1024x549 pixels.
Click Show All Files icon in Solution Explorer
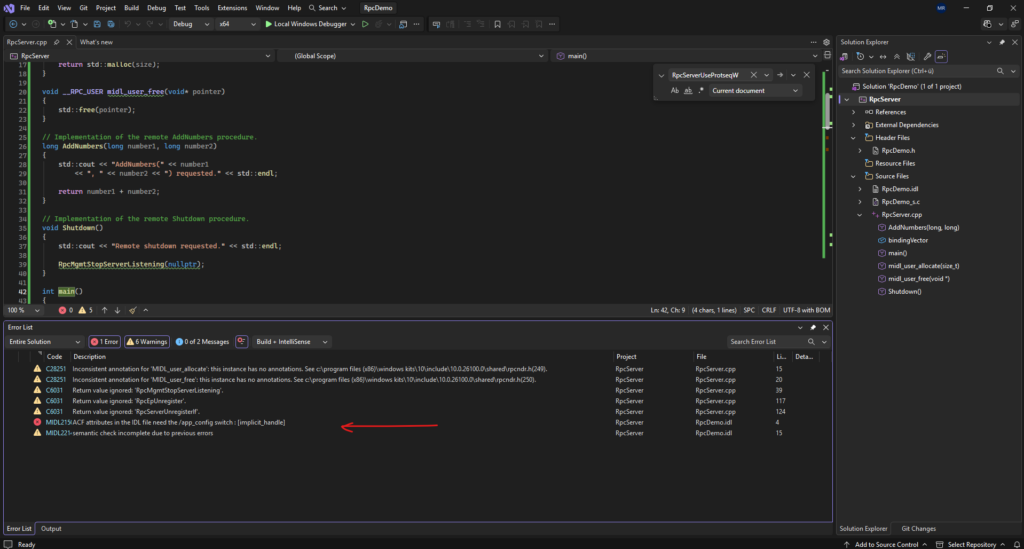[x=910, y=57]
